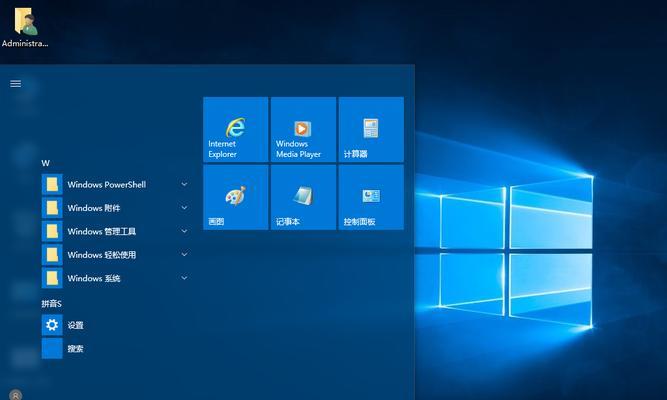Click the Windows PowerShell folder icon

pos(52,184)
